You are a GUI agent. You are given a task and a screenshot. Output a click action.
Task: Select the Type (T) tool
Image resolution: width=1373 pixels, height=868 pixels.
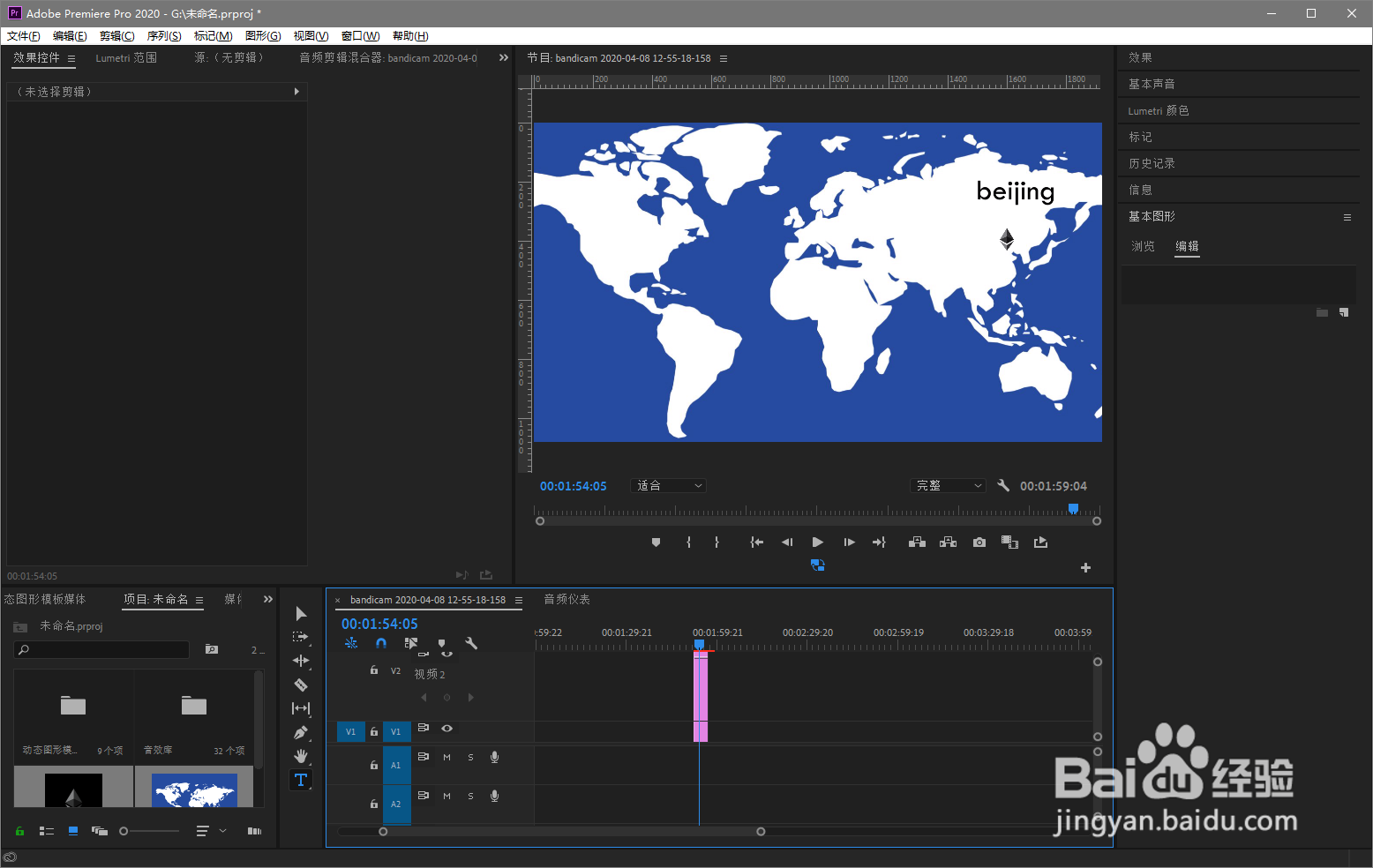pos(301,780)
